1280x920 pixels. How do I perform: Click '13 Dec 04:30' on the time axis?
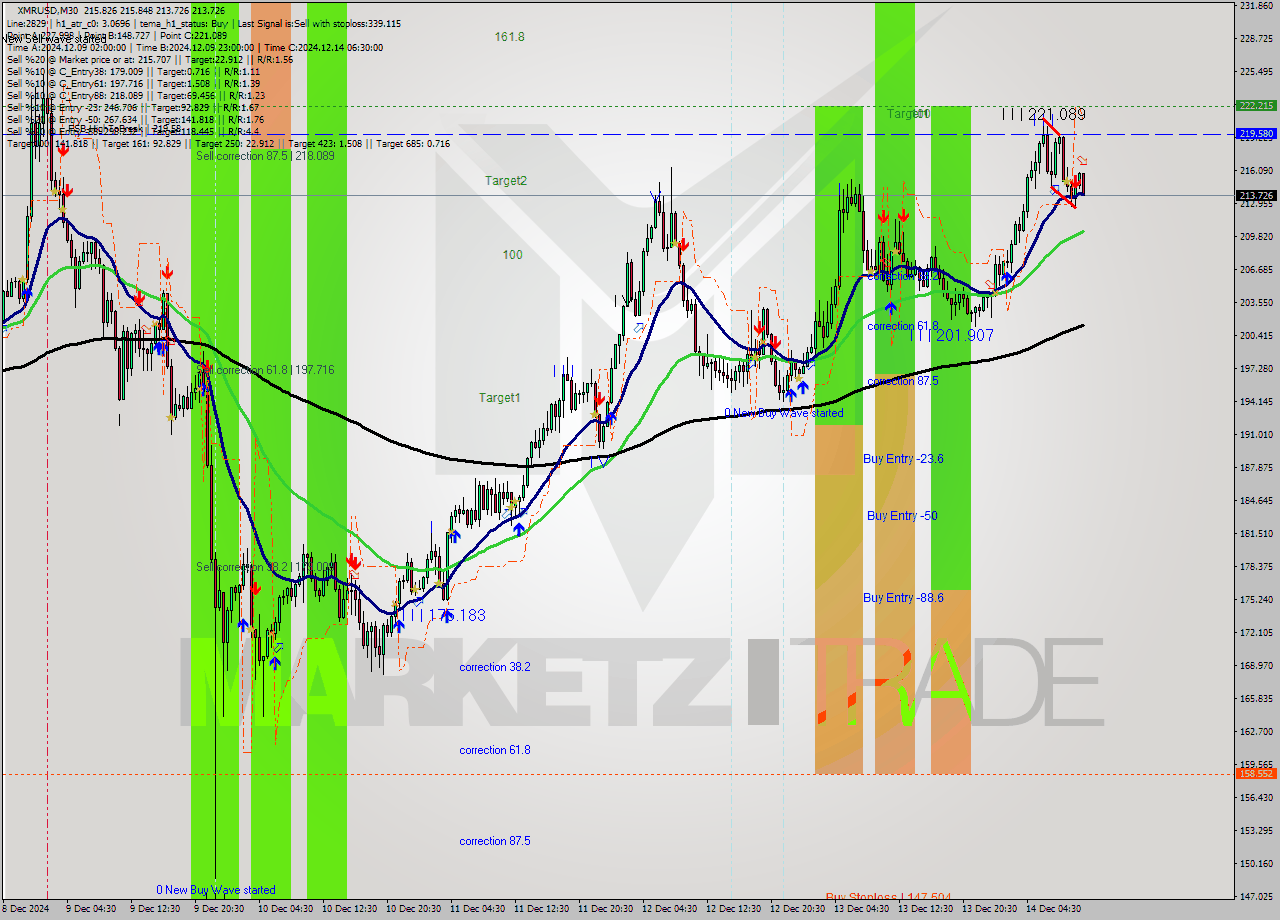pos(861,909)
